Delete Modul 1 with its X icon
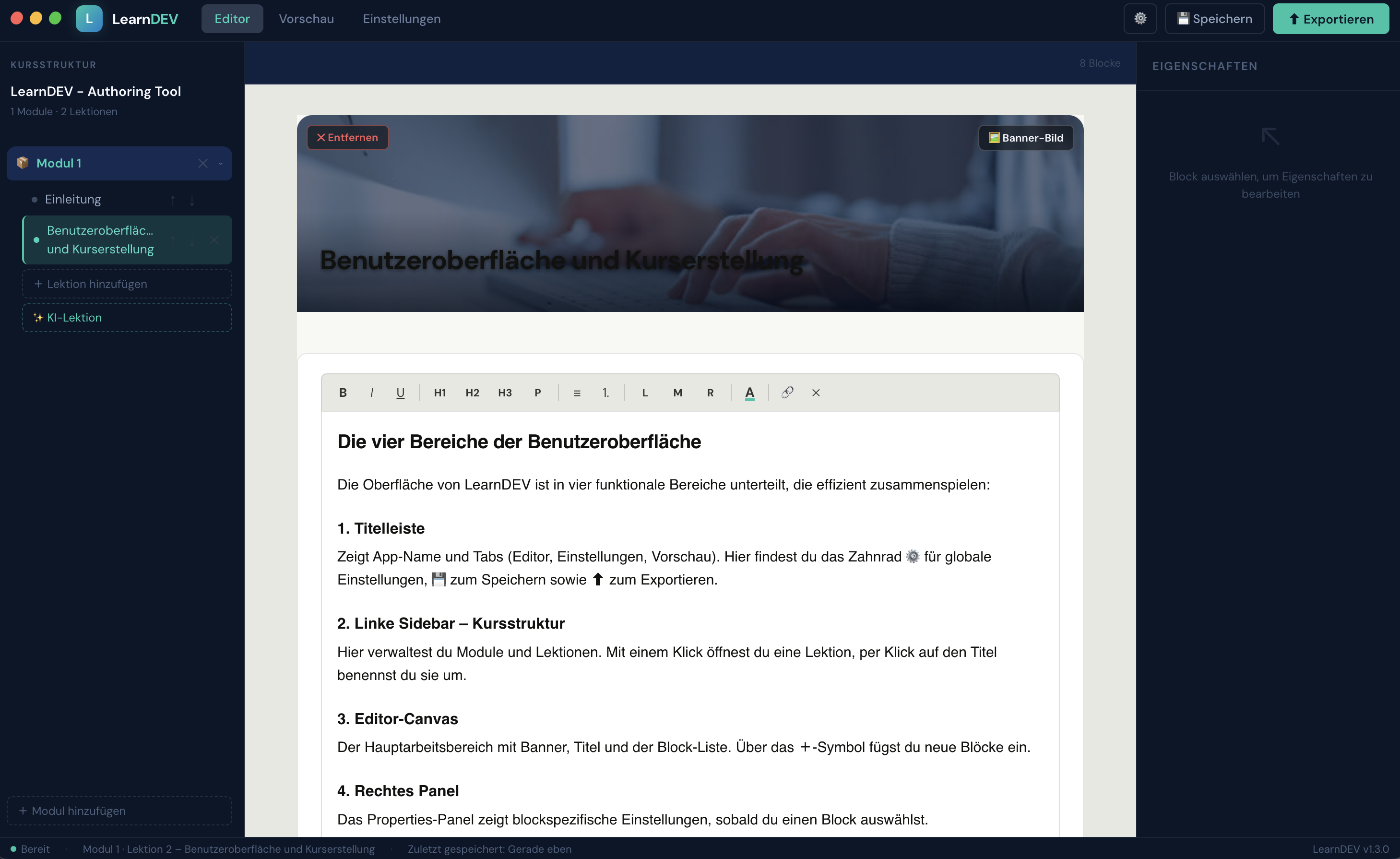 pos(203,164)
